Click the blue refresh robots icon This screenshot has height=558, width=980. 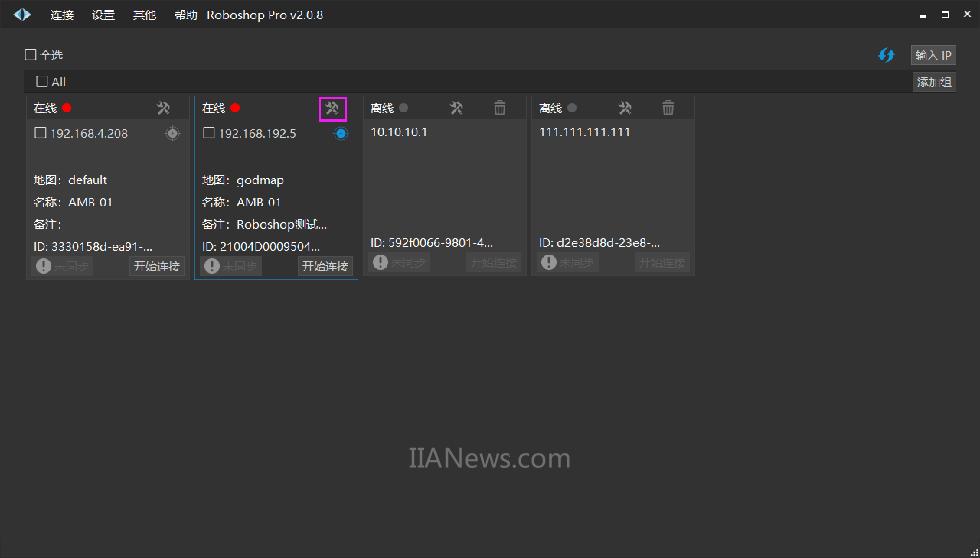[886, 55]
